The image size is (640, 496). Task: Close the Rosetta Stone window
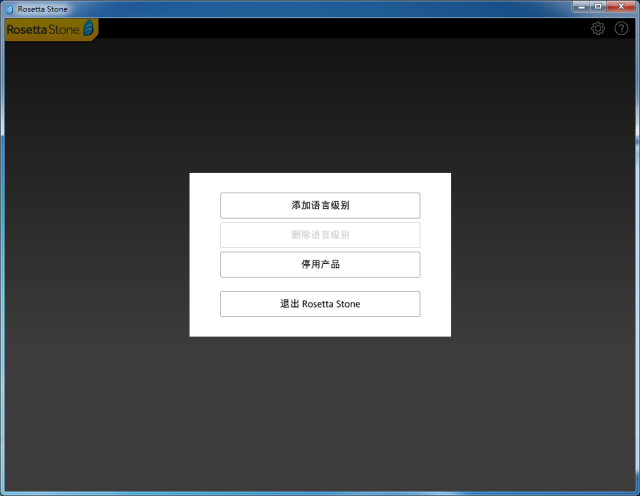pyautogui.click(x=621, y=7)
